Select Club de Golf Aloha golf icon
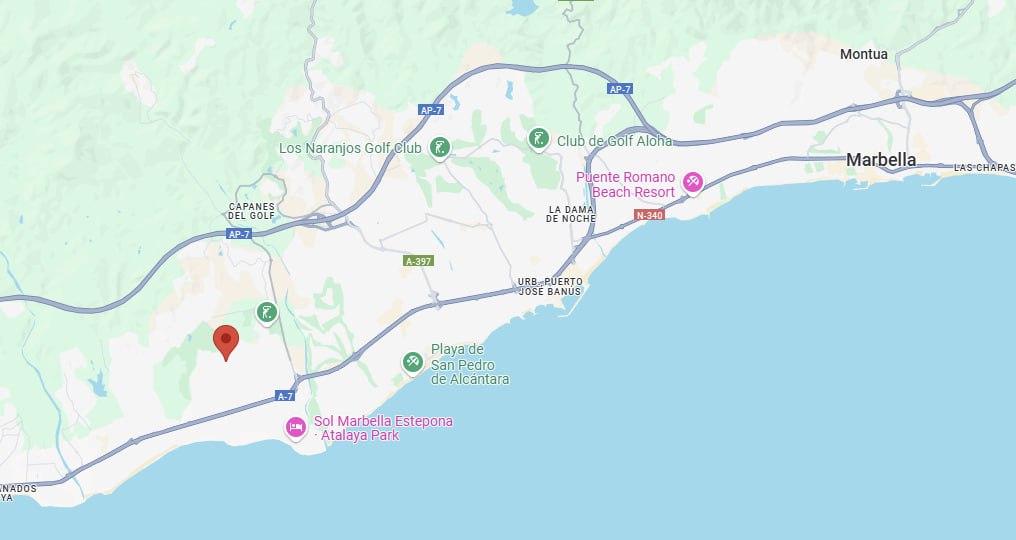This screenshot has height=540, width=1016. tap(538, 139)
